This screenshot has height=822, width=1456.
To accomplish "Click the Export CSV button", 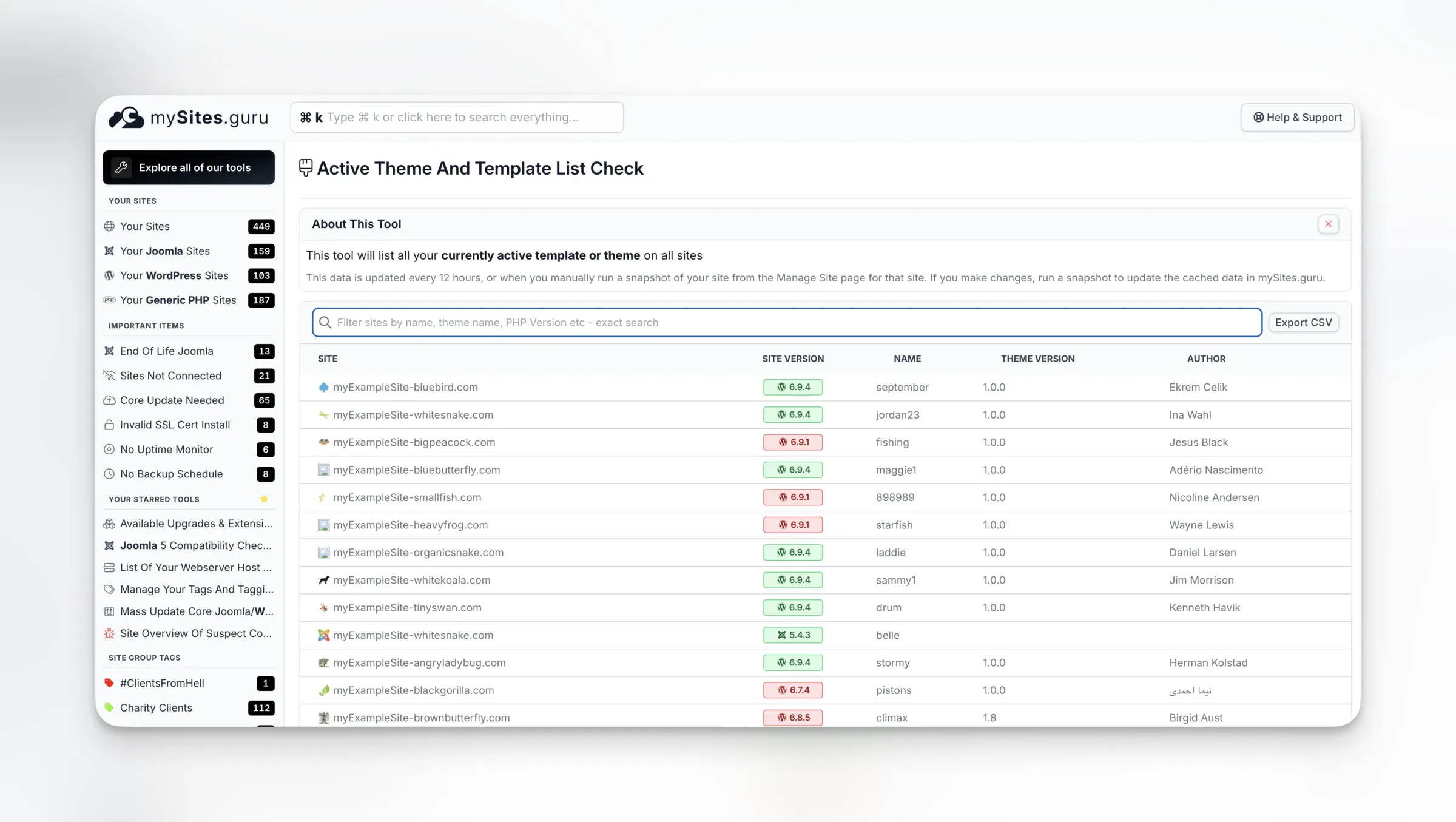I will coord(1303,322).
